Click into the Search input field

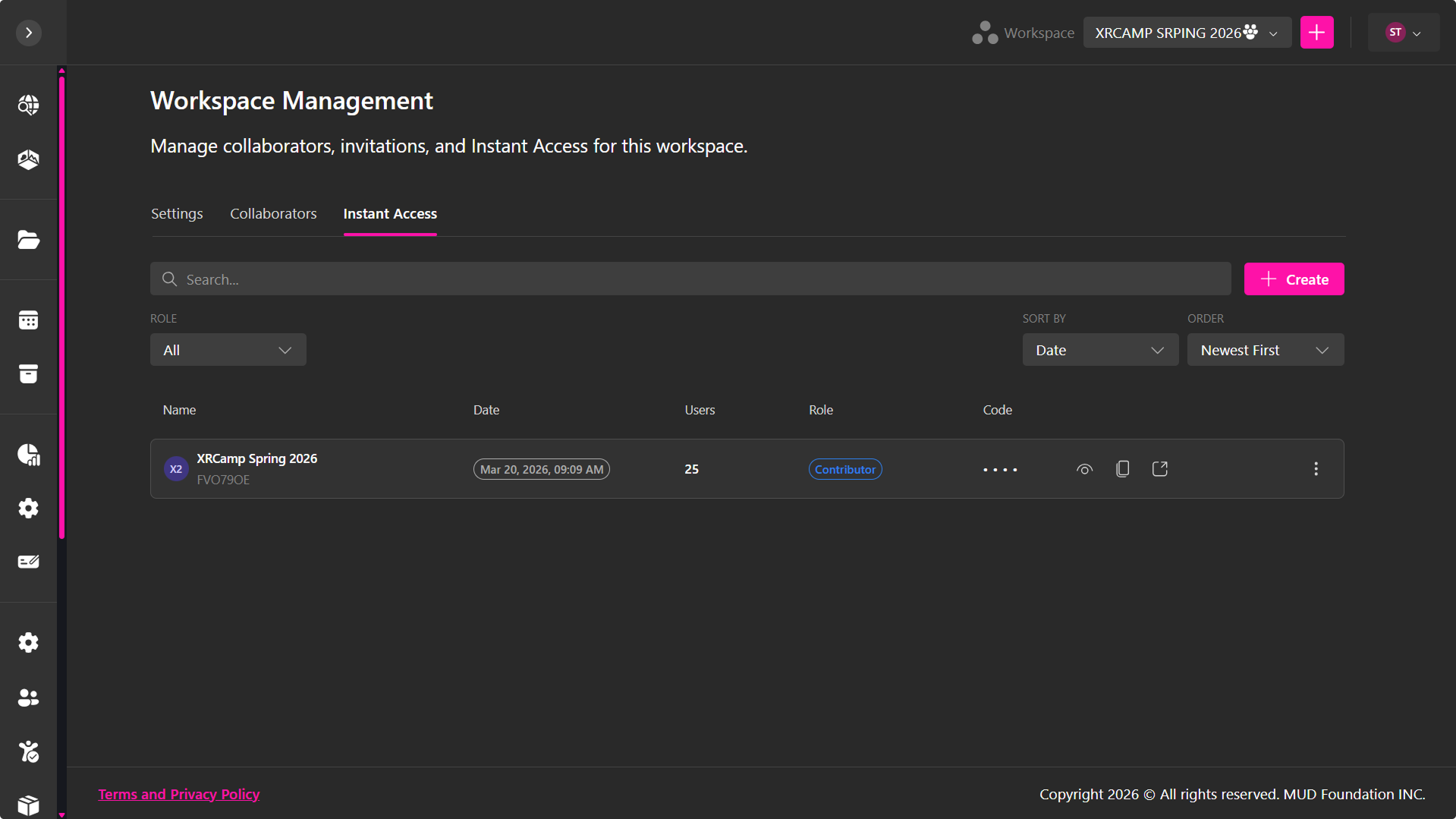point(690,279)
